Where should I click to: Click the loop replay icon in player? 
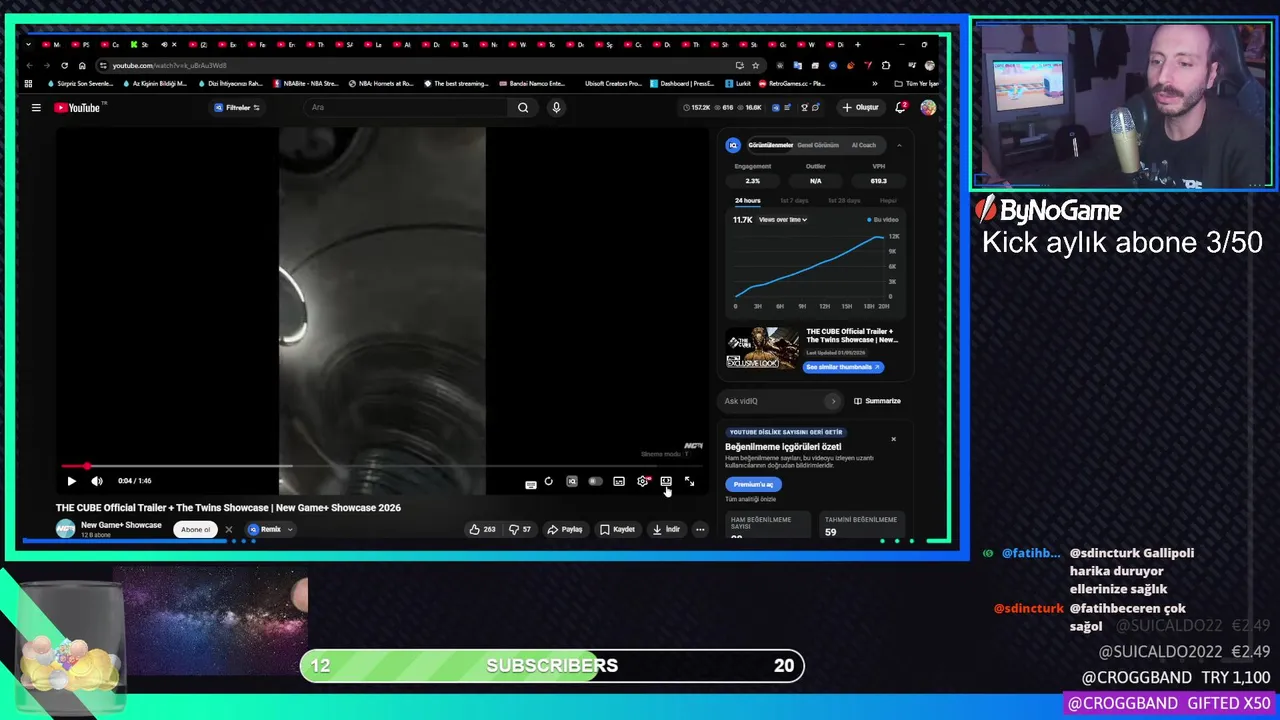(x=548, y=481)
